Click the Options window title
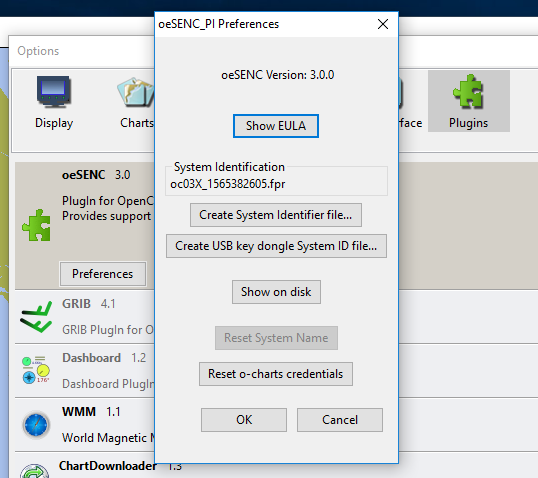Viewport: 538px width, 478px height. [x=38, y=51]
